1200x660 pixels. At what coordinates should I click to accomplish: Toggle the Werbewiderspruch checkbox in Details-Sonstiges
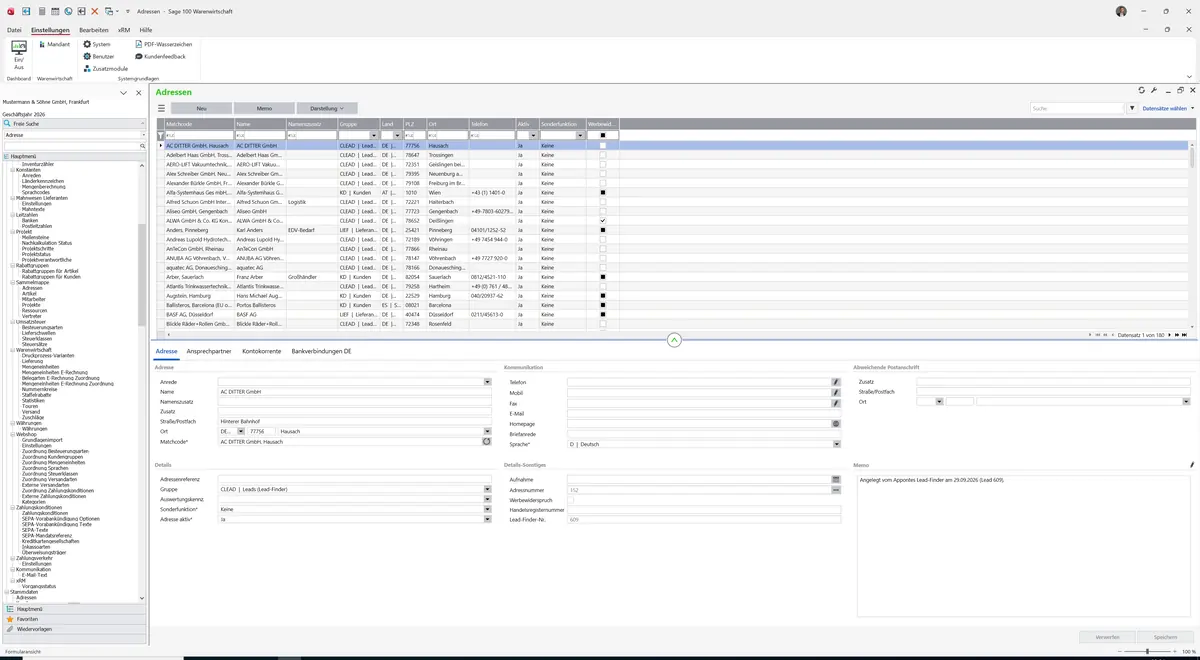click(571, 500)
